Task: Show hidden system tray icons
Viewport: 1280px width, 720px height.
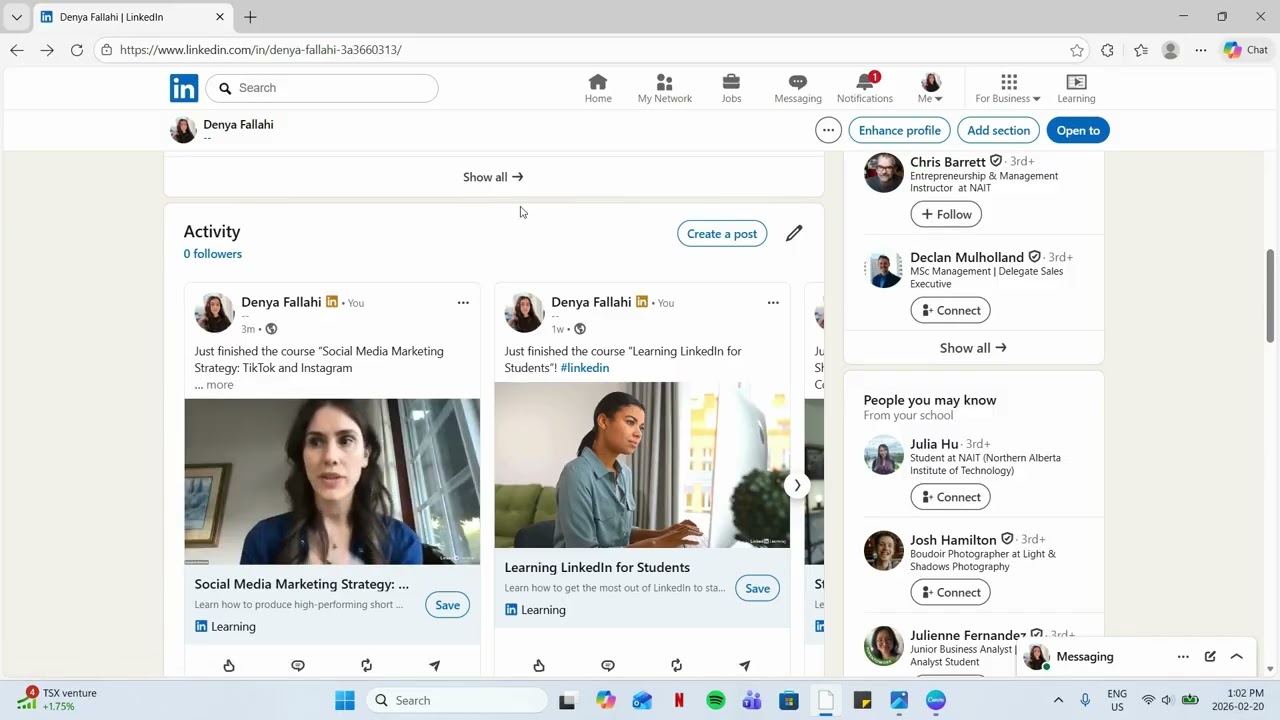Action: [1058, 700]
